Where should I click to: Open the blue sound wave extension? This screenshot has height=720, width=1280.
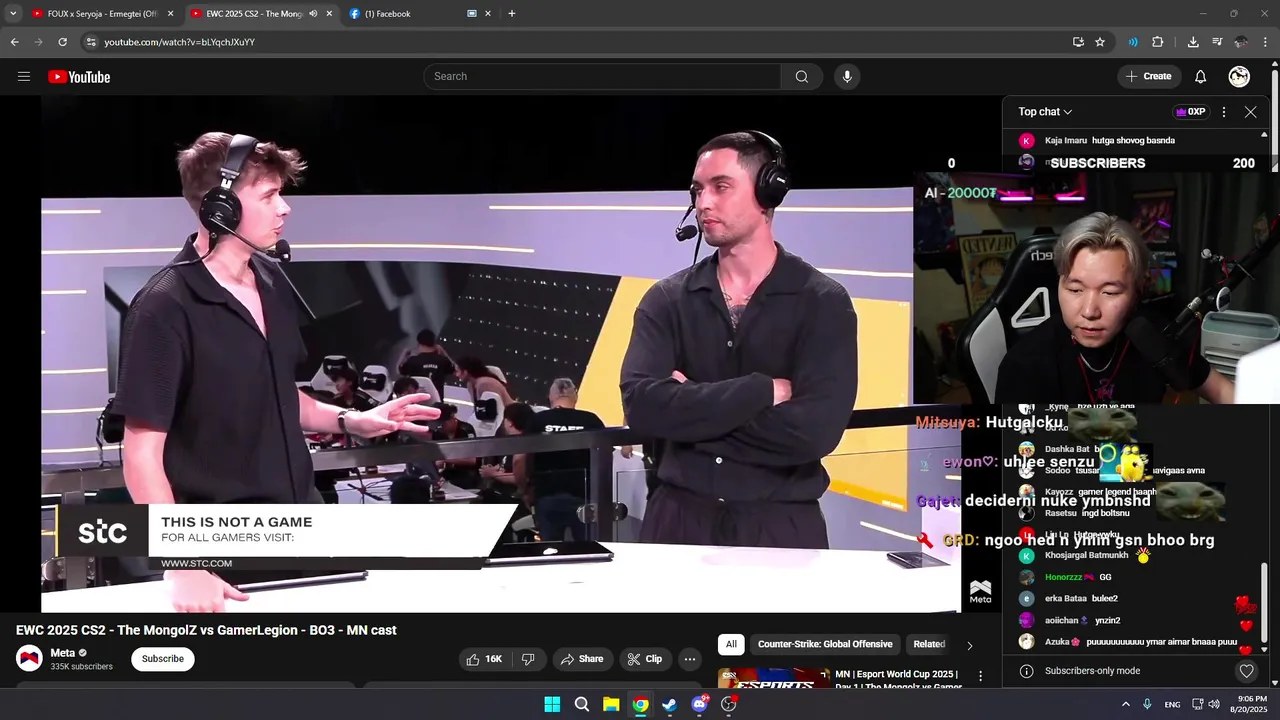coord(1133,42)
